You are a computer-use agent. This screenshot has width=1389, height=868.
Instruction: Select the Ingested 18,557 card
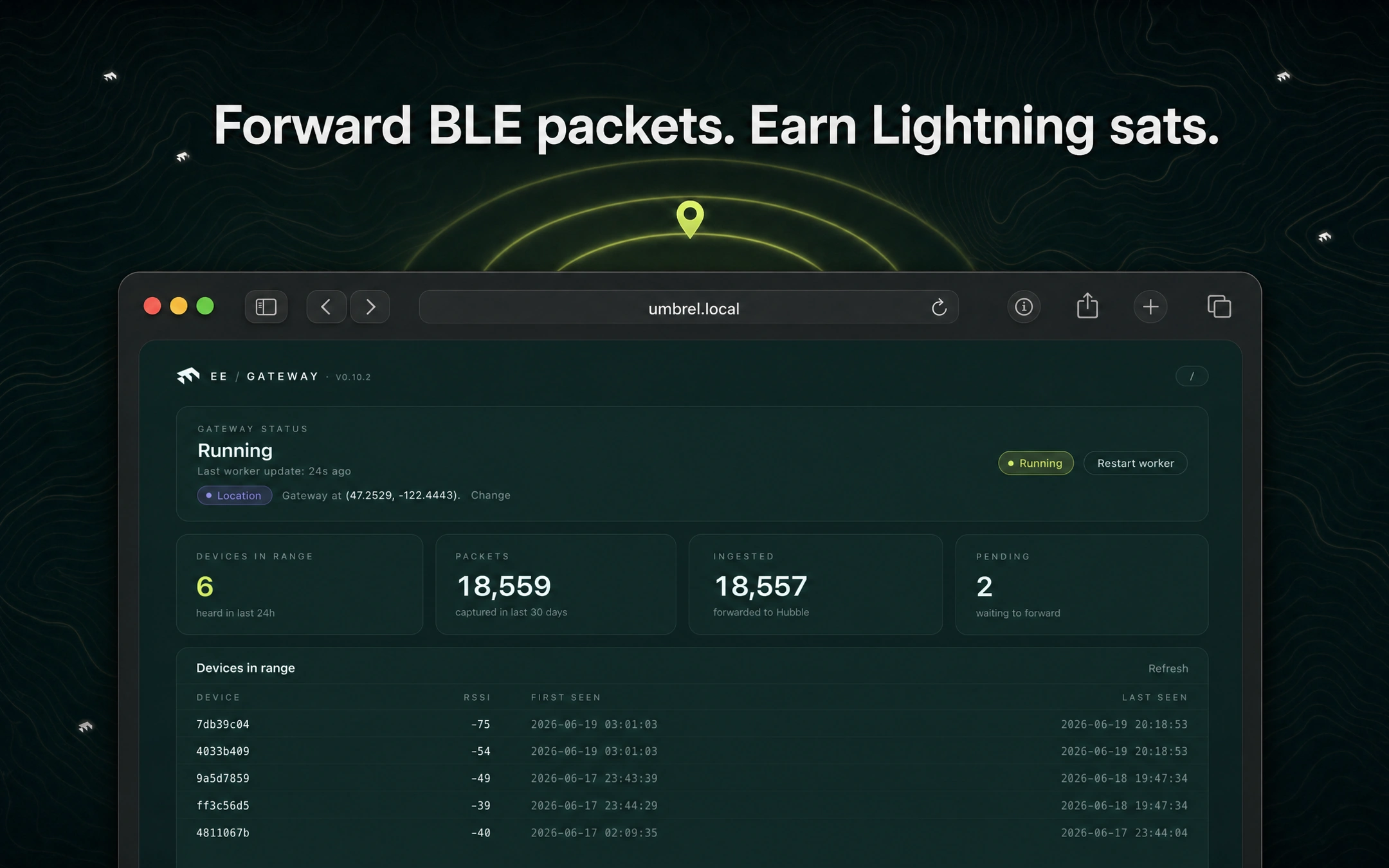(x=815, y=584)
